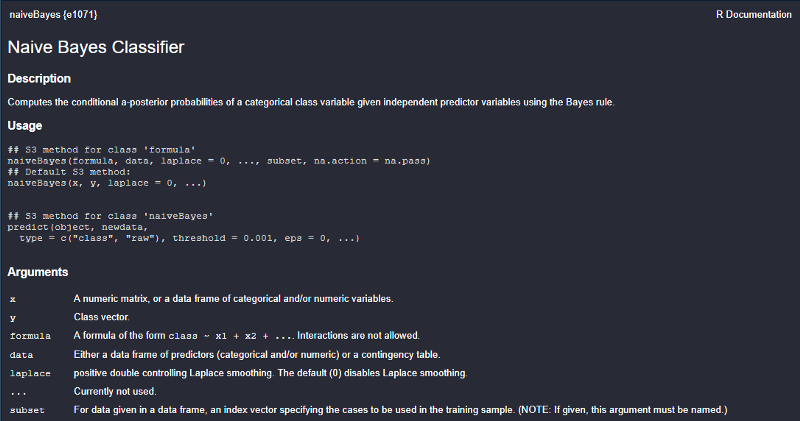Click the 'formula' argument name
The image size is (800, 421).
(30, 336)
